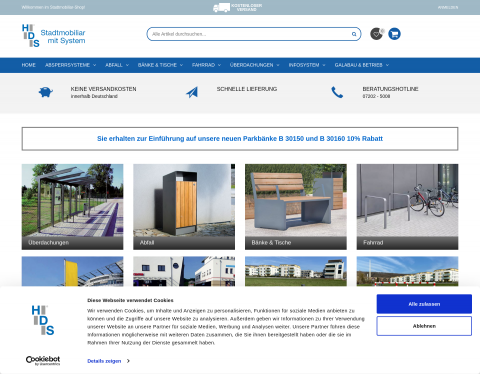480x374 pixels.
Task: Open the yellow flag category thumbnail
Action: click(x=72, y=271)
